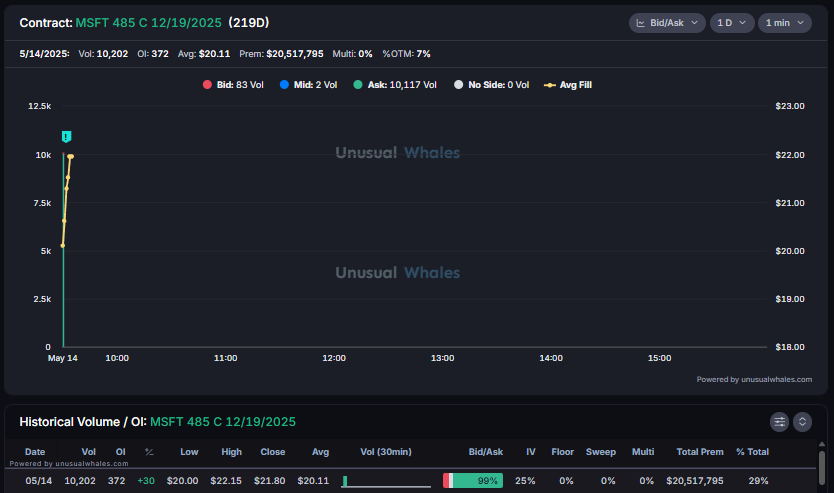Screen dimensions: 834x493
Task: Click the Prem: $20,517,795 stat in summary bar
Action: [x=281, y=54]
